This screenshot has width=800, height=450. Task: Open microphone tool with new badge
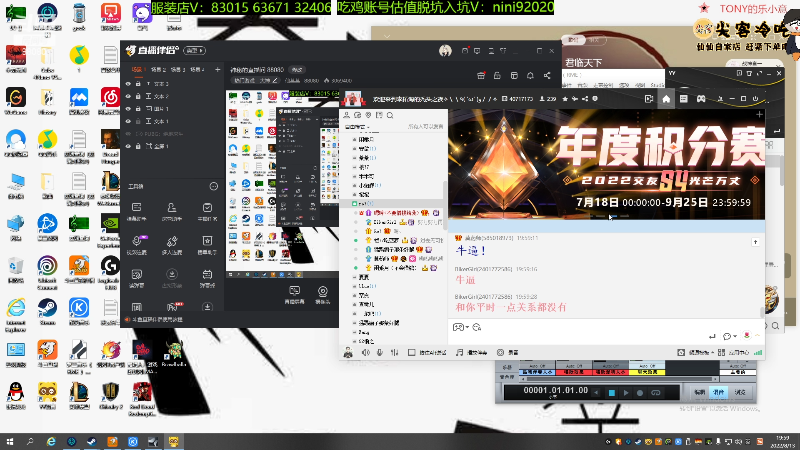(137, 244)
